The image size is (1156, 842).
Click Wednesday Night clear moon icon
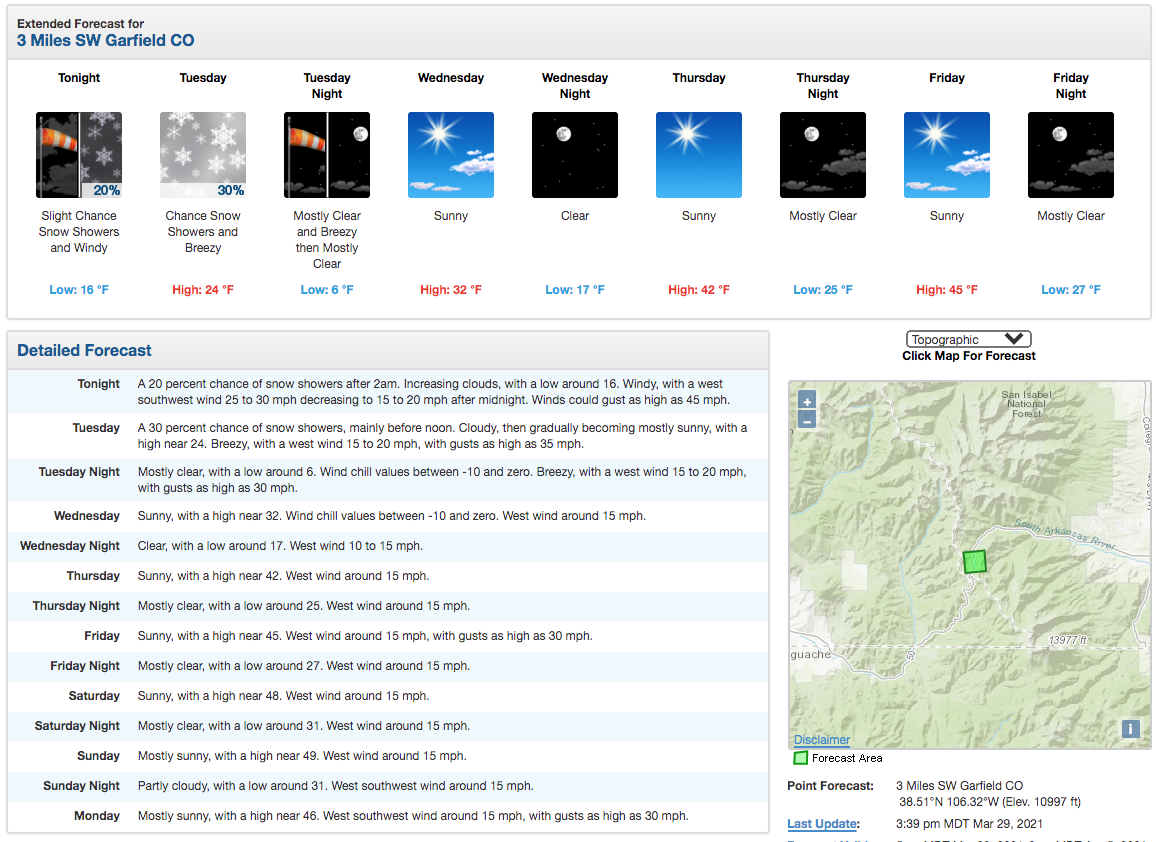(574, 155)
